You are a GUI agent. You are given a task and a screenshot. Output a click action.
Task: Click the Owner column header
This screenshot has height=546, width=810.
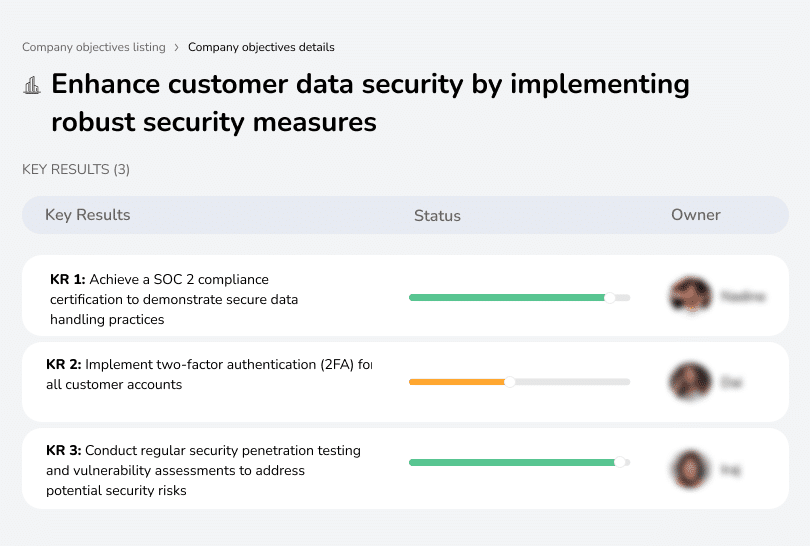click(x=695, y=215)
